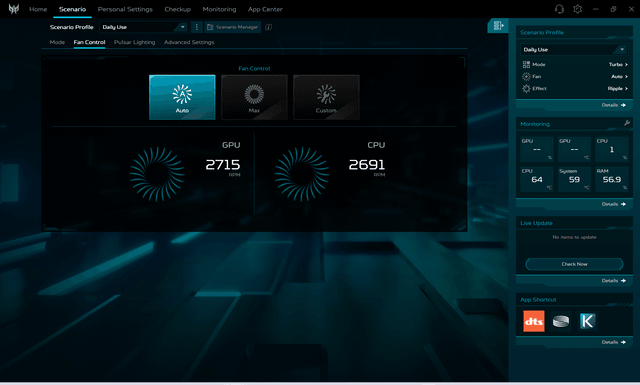The image size is (640, 385).
Task: Click the GPU temperature tile
Action: point(574,149)
